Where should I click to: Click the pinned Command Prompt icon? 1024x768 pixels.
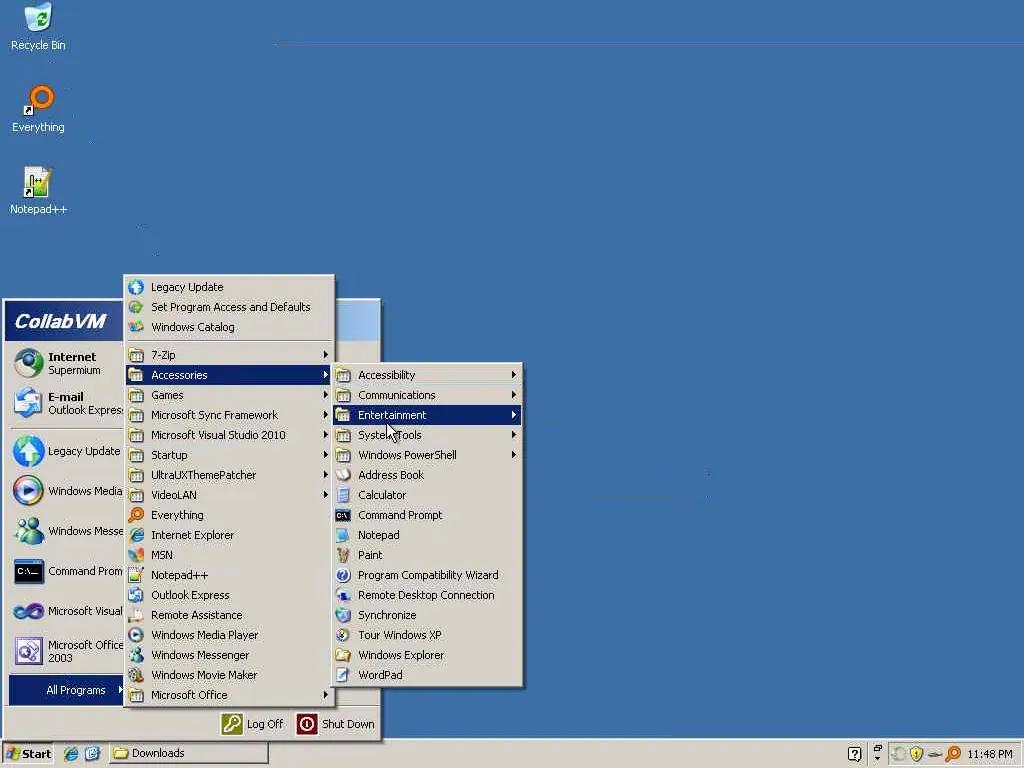[29, 571]
